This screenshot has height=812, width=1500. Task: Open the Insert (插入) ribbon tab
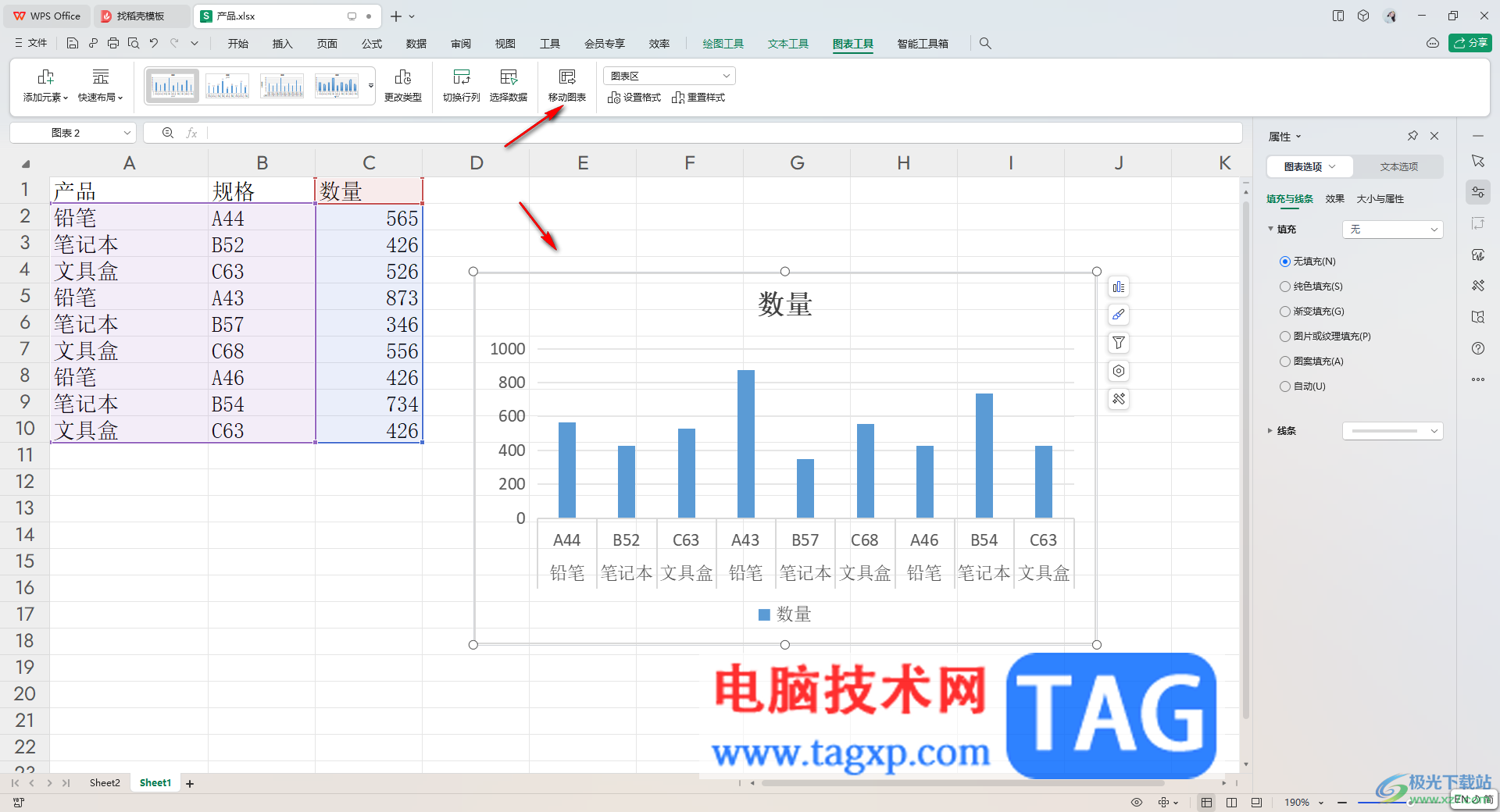click(282, 44)
